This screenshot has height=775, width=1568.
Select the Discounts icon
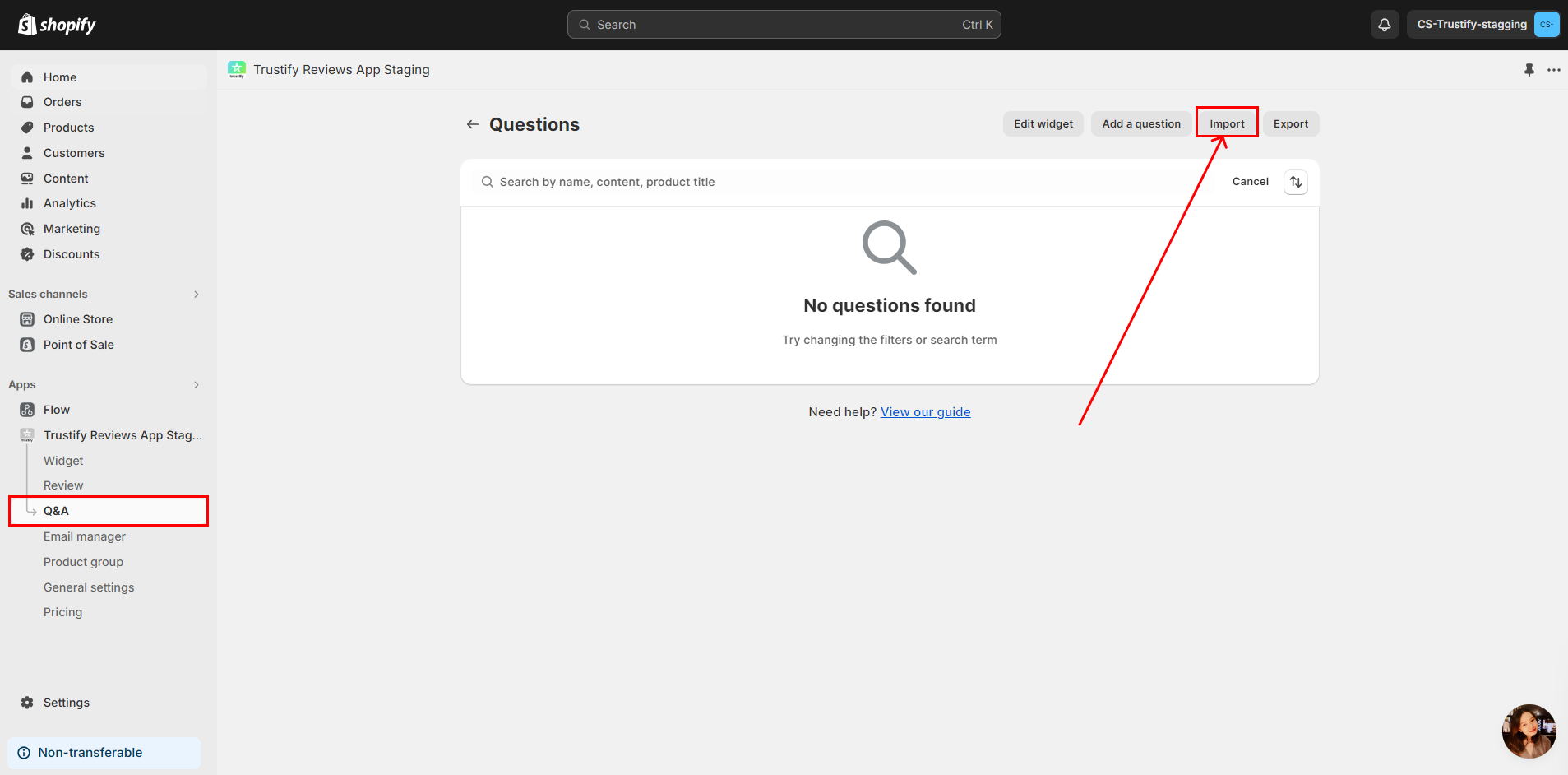27,253
